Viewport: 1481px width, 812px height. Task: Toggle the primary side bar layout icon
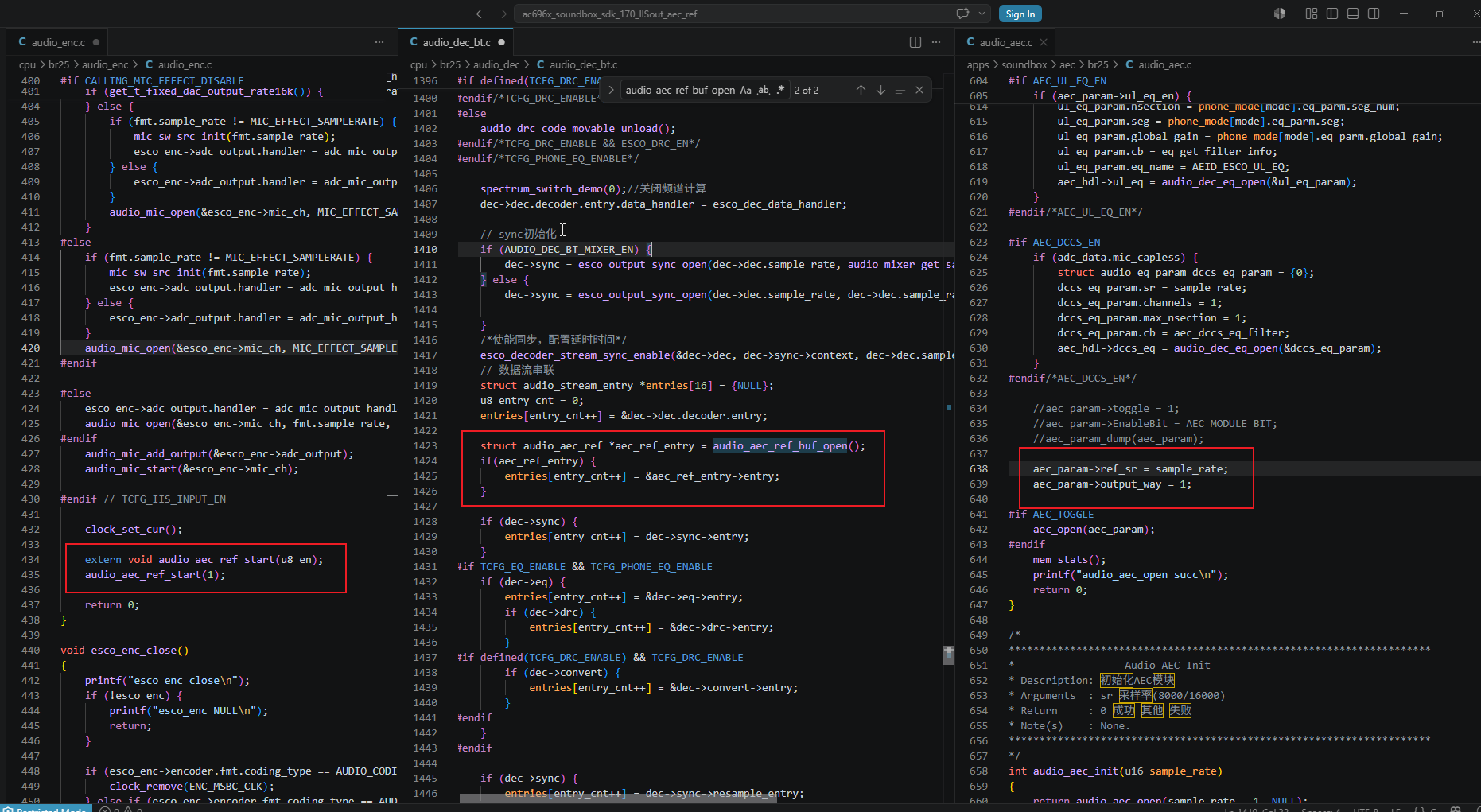(1332, 14)
